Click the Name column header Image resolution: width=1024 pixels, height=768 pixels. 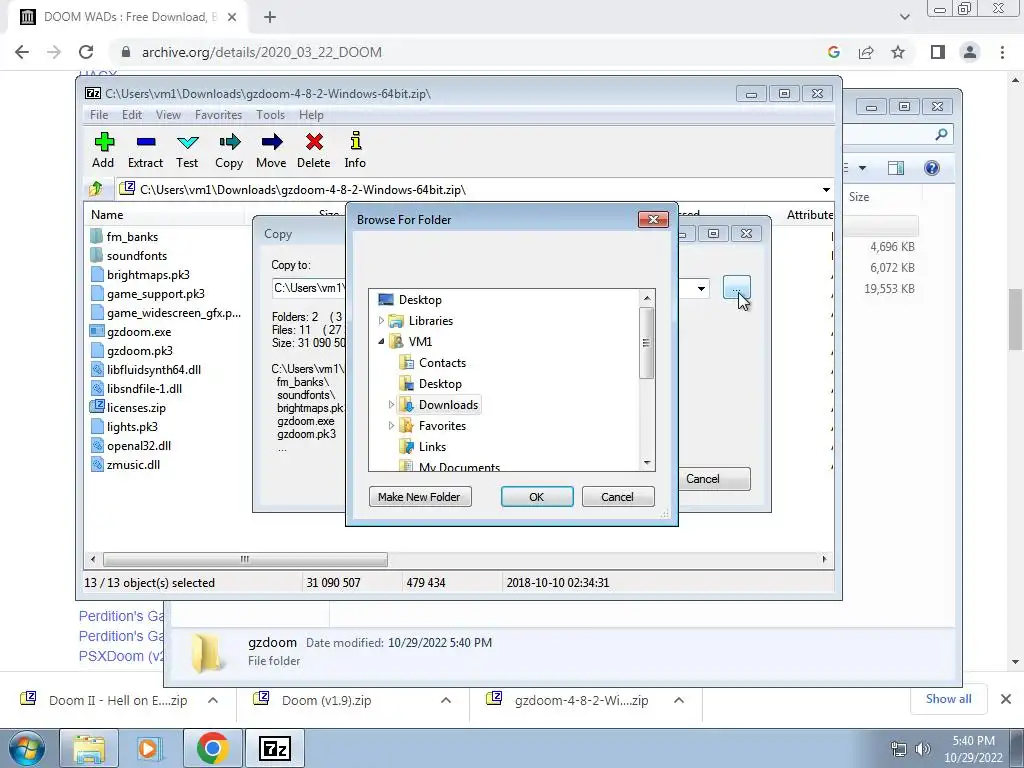click(164, 215)
